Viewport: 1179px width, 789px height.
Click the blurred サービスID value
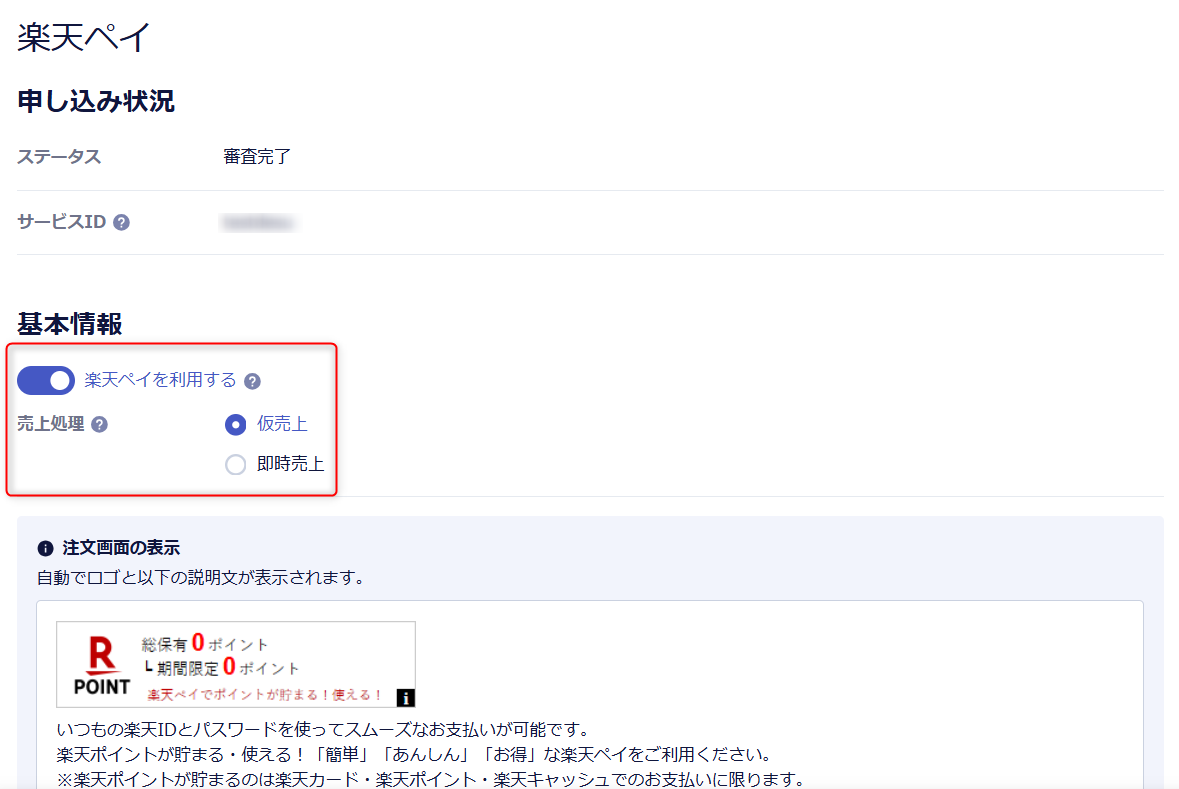[x=258, y=222]
